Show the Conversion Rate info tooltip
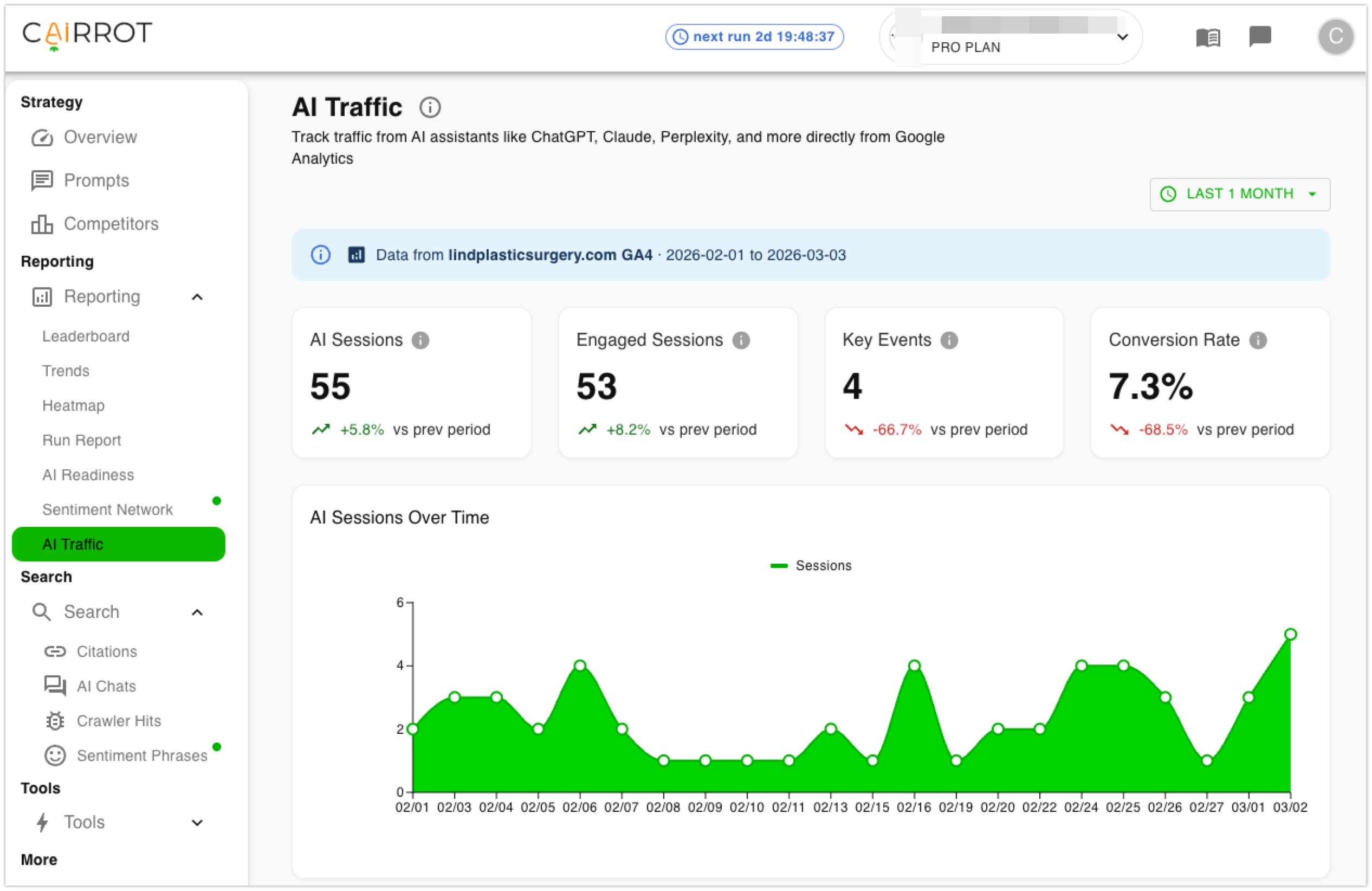 click(x=1258, y=340)
